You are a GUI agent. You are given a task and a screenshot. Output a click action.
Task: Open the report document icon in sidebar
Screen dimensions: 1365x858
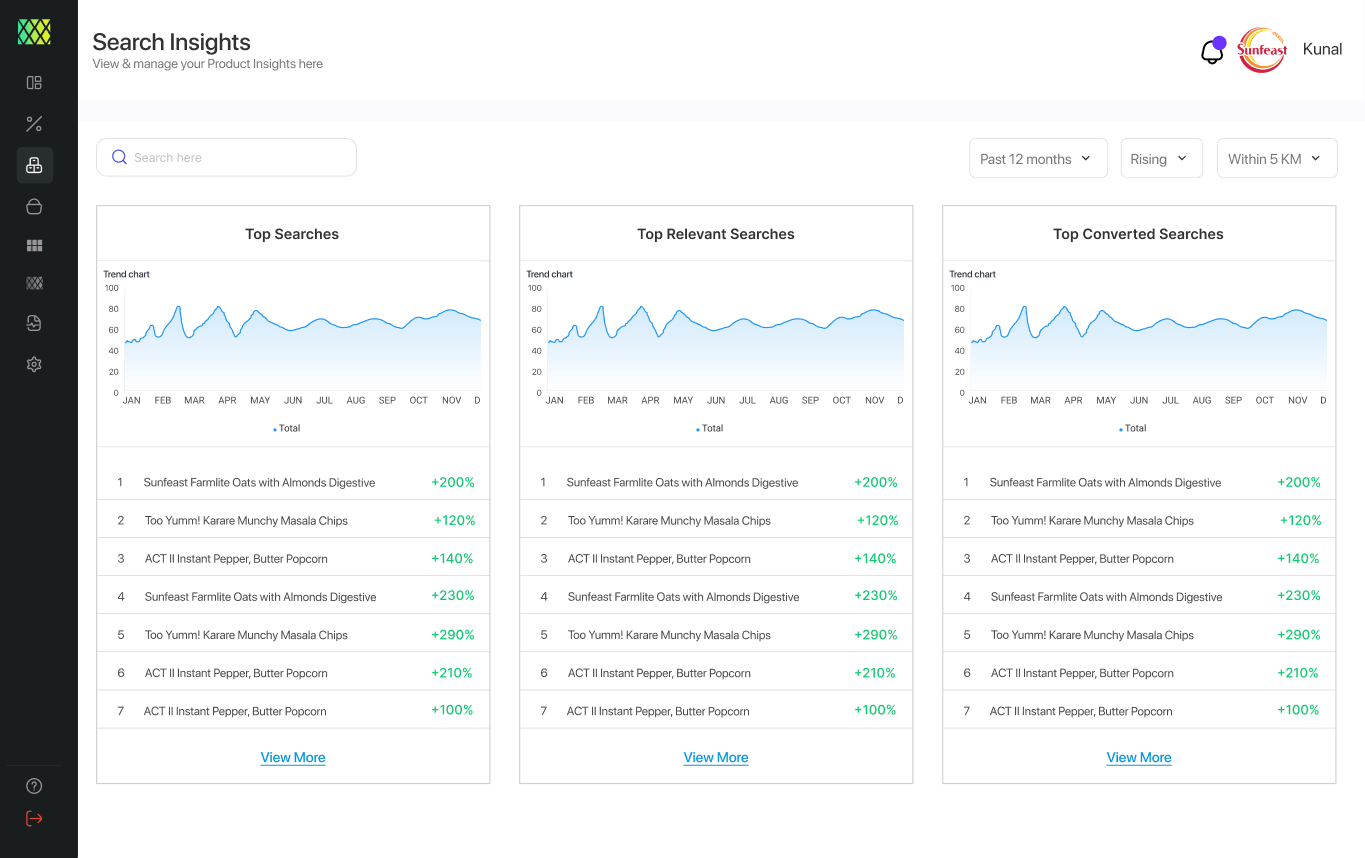(34, 324)
